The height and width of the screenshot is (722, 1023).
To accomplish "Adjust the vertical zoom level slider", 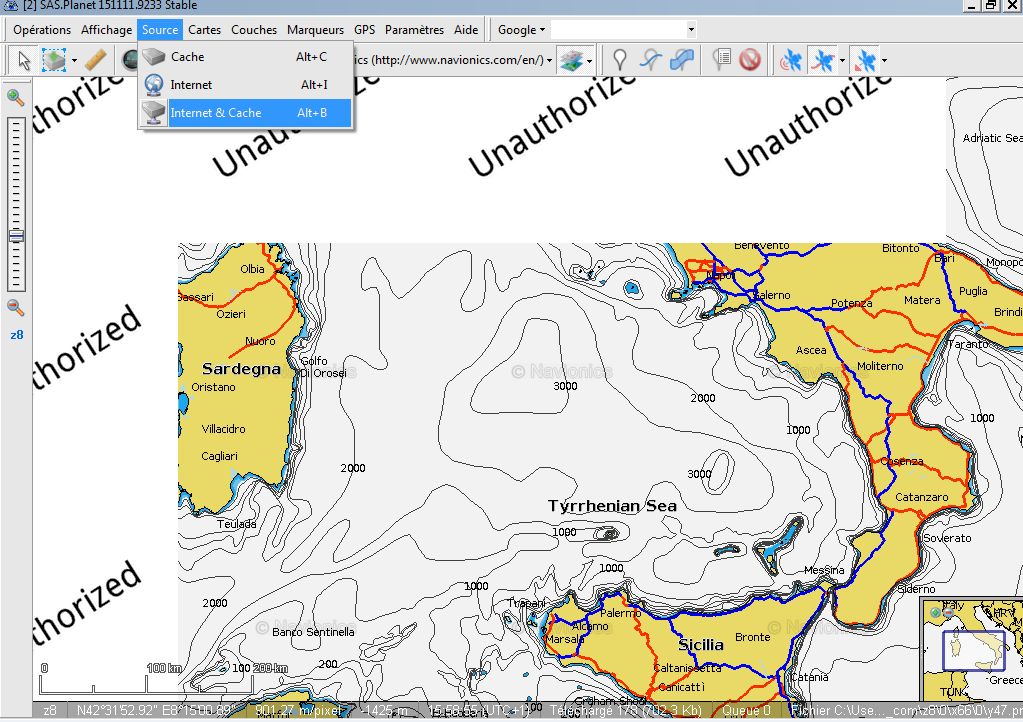I will (x=16, y=236).
